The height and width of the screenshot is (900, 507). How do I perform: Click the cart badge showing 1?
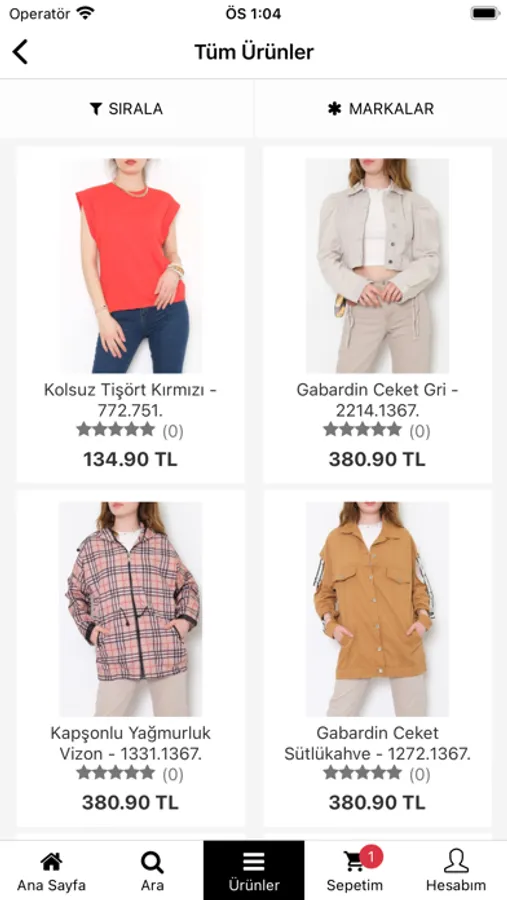371,858
